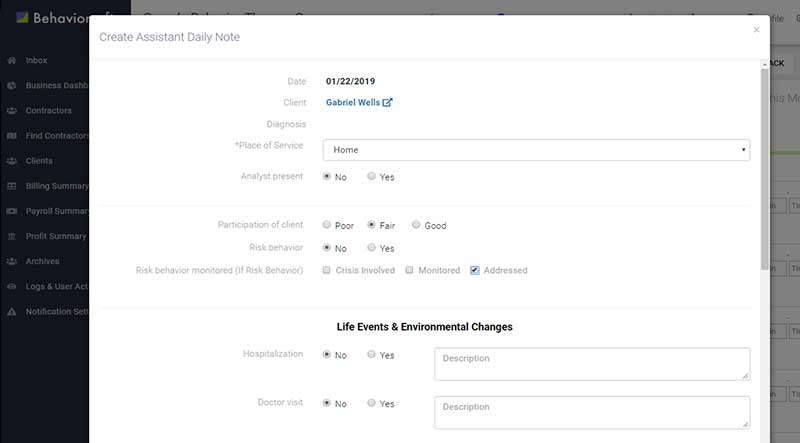
Task: Check the Crisis Involved checkbox
Action: coord(327,270)
